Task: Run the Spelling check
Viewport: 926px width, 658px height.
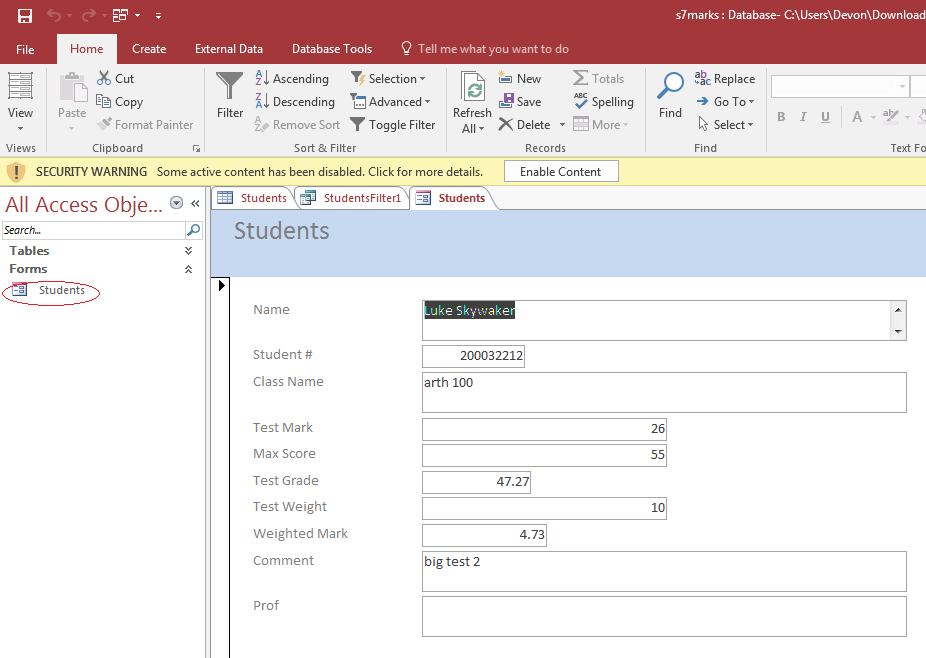Action: [x=603, y=102]
